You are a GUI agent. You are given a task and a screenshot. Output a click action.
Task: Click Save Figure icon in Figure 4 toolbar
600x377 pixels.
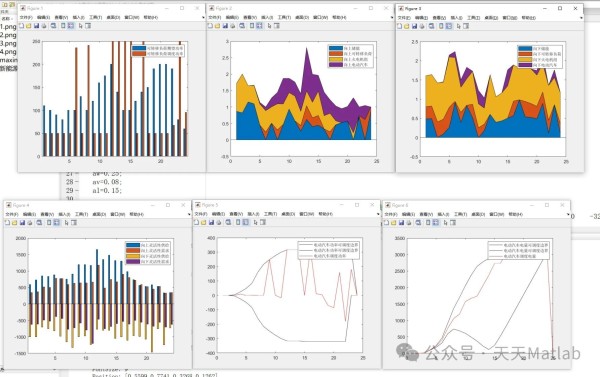22,223
